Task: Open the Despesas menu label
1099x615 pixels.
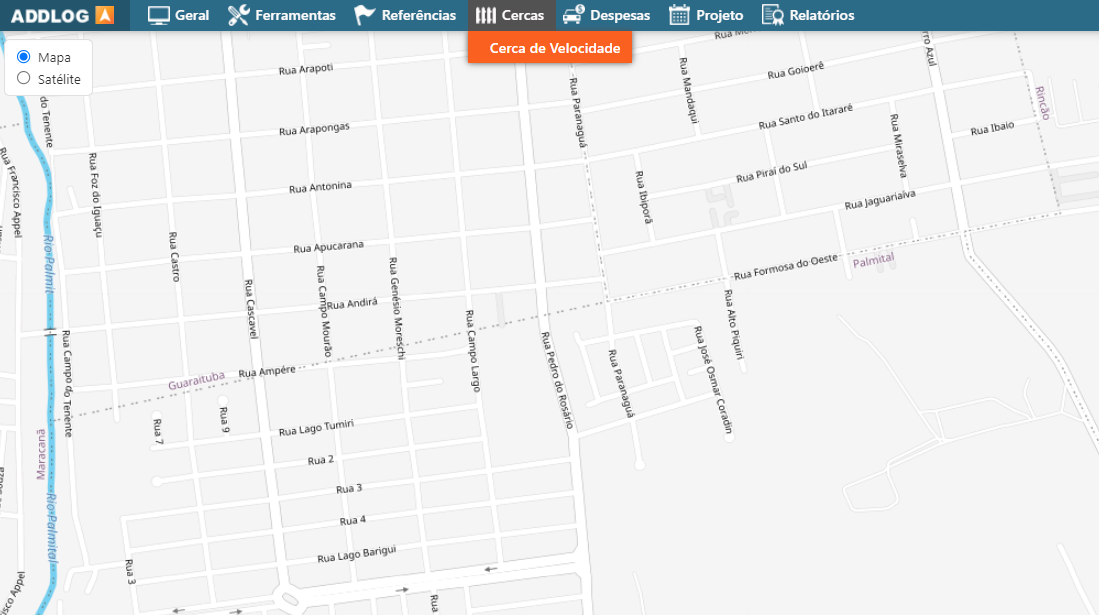Action: click(x=619, y=16)
